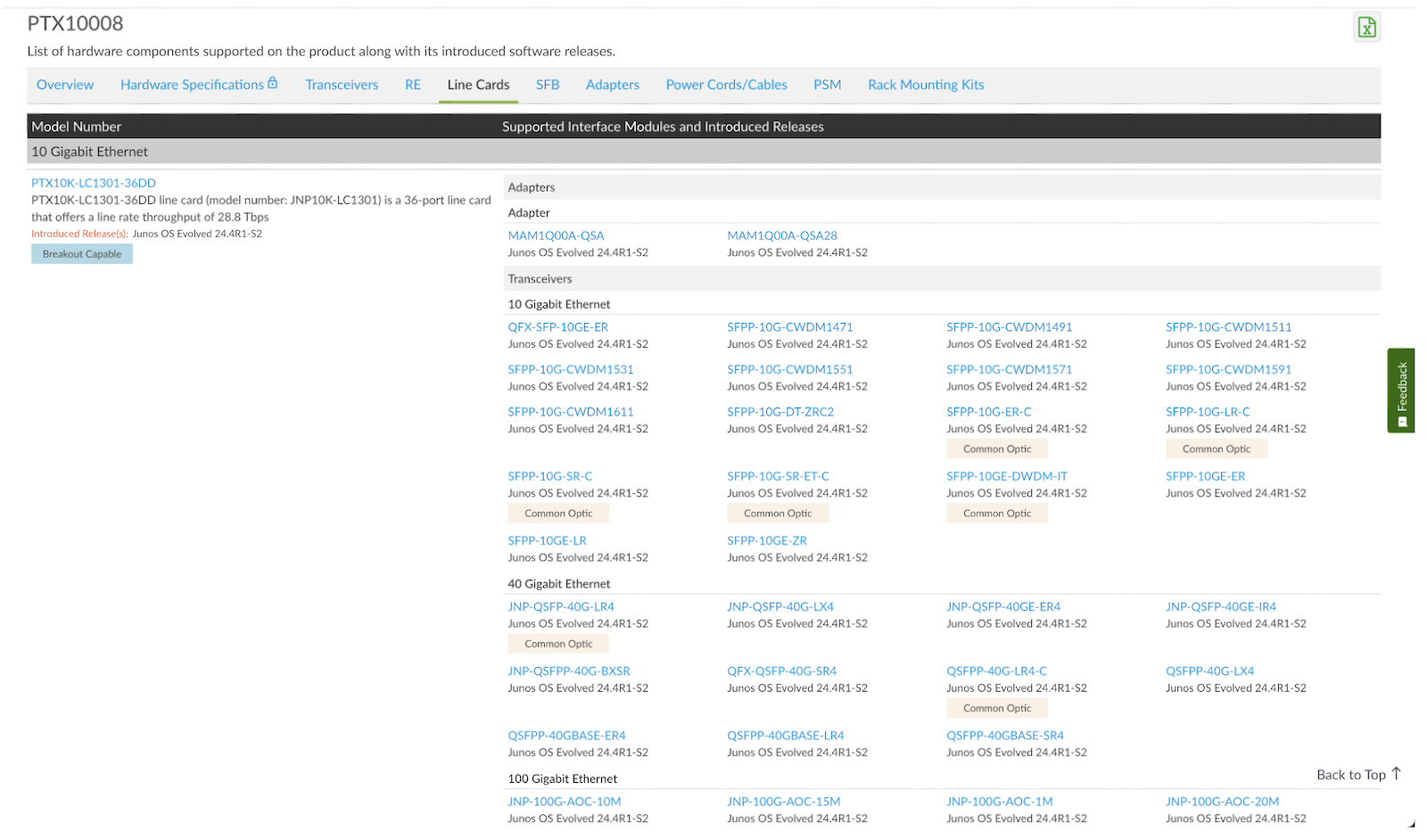Click the "Model Number" column header
The width and height of the screenshot is (1427, 840).
click(x=77, y=127)
